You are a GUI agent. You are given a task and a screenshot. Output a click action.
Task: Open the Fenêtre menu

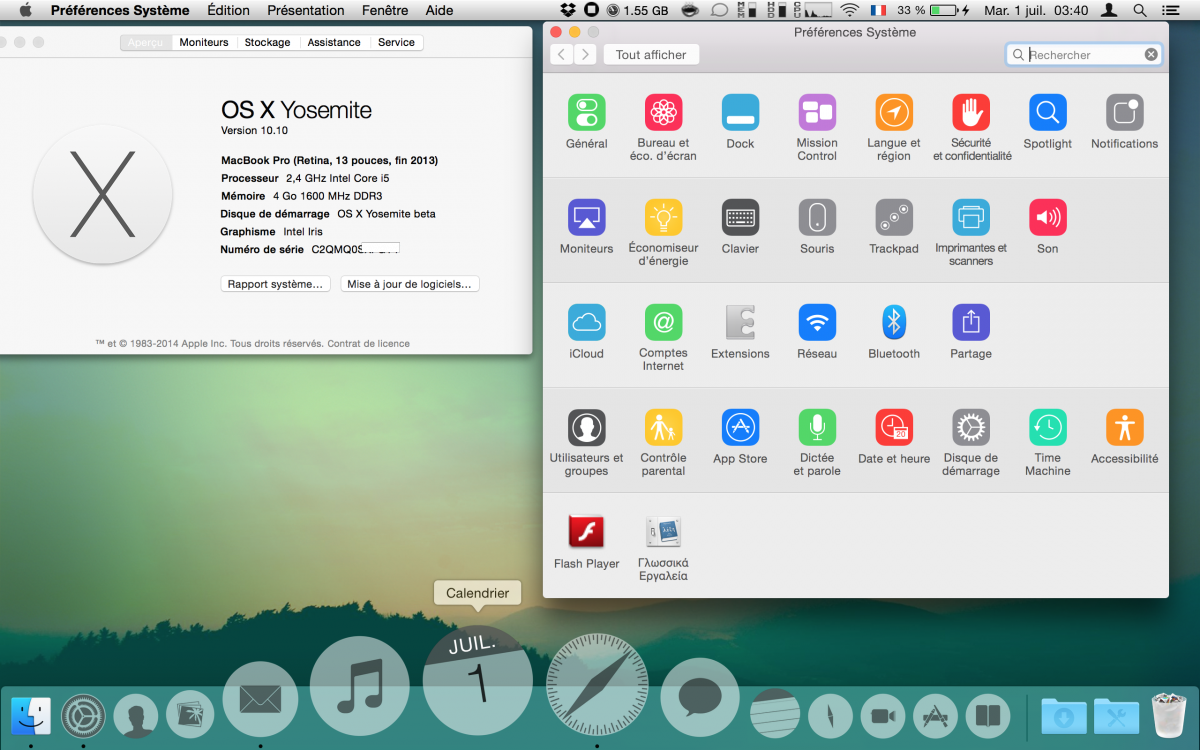(x=385, y=10)
